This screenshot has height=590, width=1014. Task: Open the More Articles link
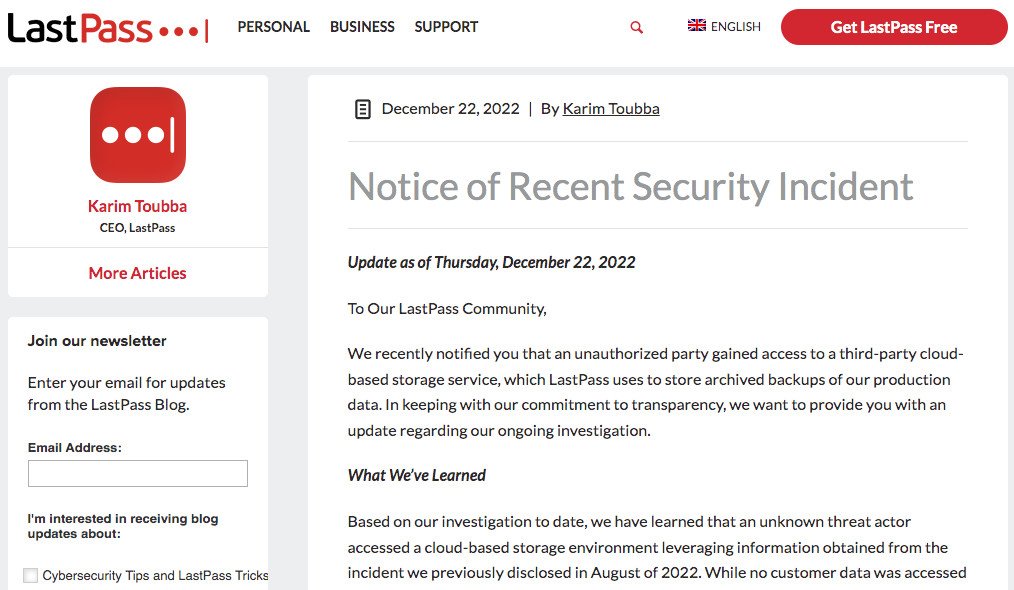pos(138,273)
